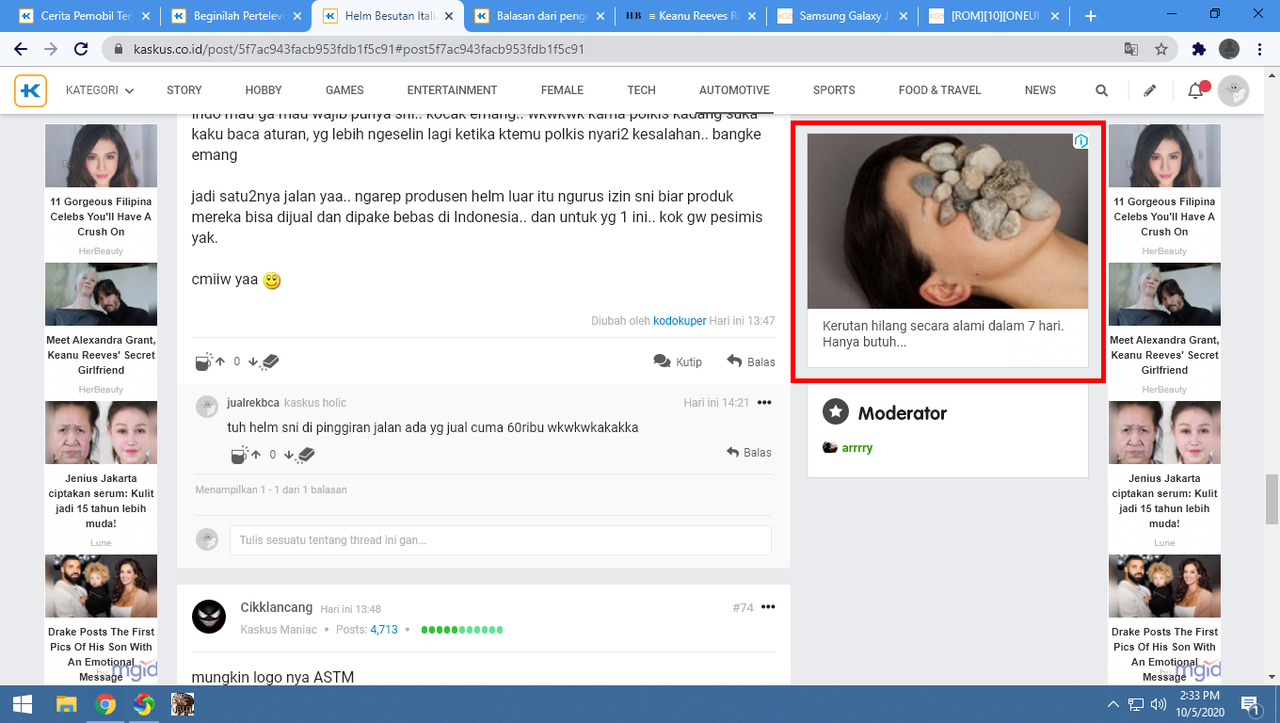Go to the STORY category
The image size is (1280, 723).
[184, 90]
